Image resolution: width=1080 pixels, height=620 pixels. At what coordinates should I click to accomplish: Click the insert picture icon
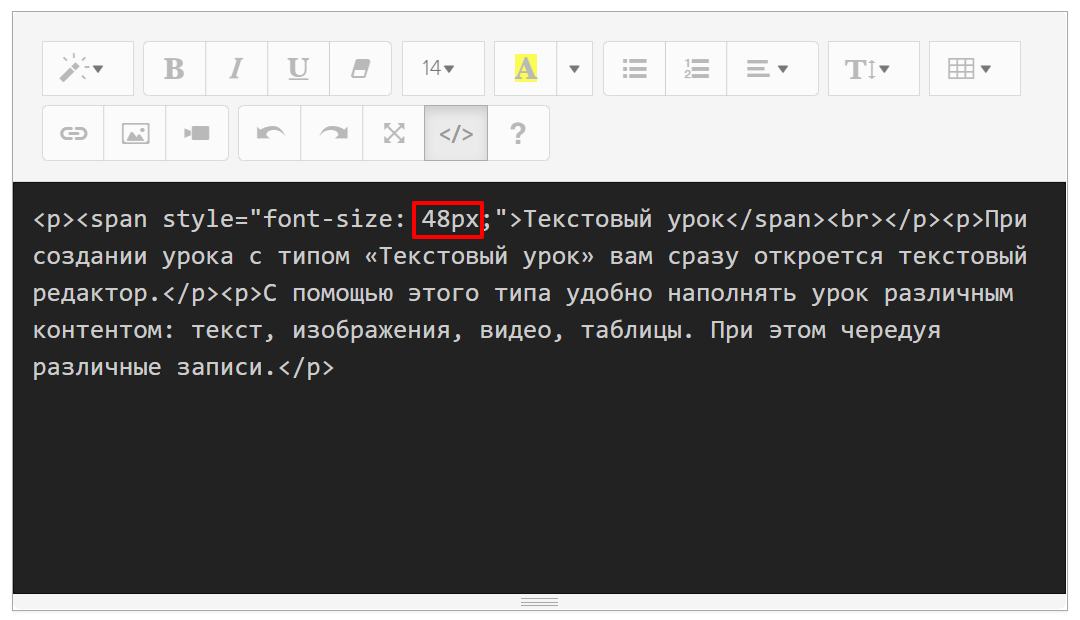(x=135, y=133)
